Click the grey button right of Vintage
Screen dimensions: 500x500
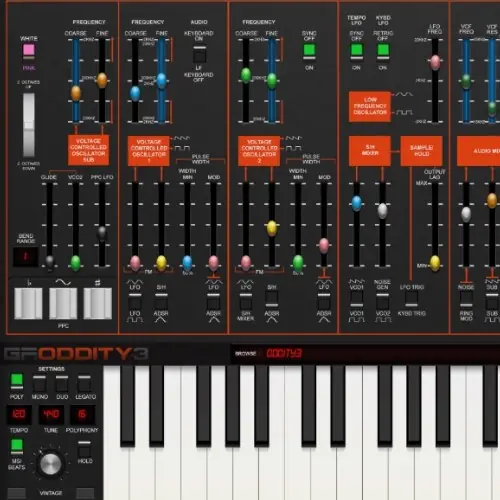[85, 493]
